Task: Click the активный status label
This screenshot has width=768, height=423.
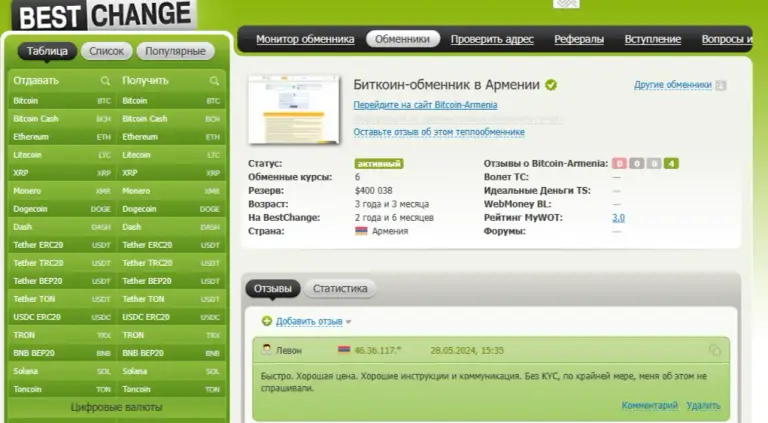Action: click(379, 164)
